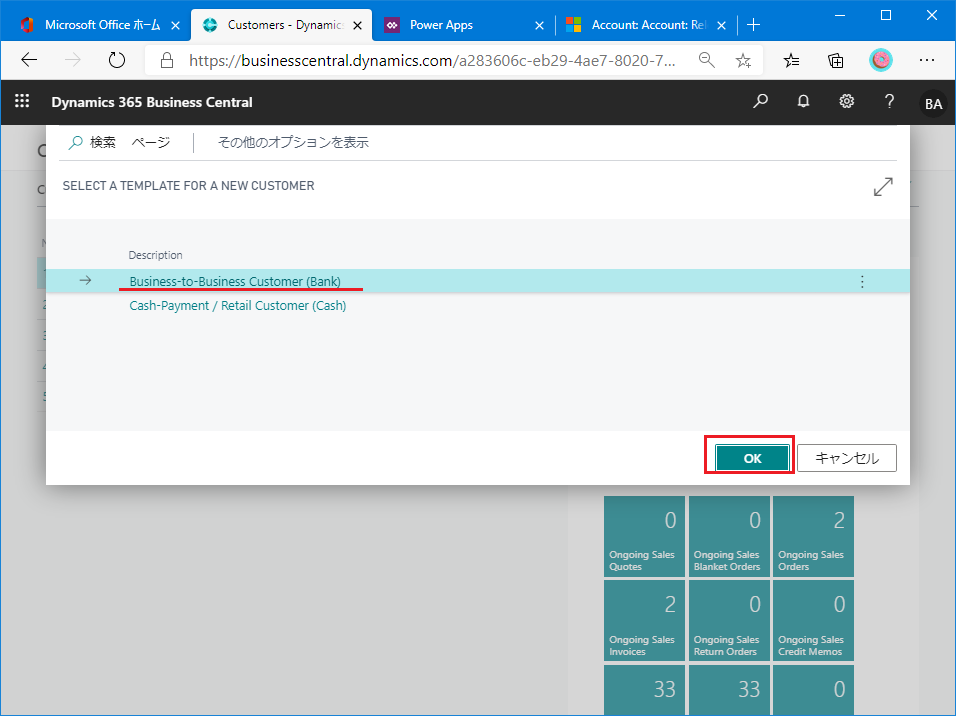Screen dimensions: 956x716
Task: Close the Power Apps tab
Action: [x=539, y=25]
